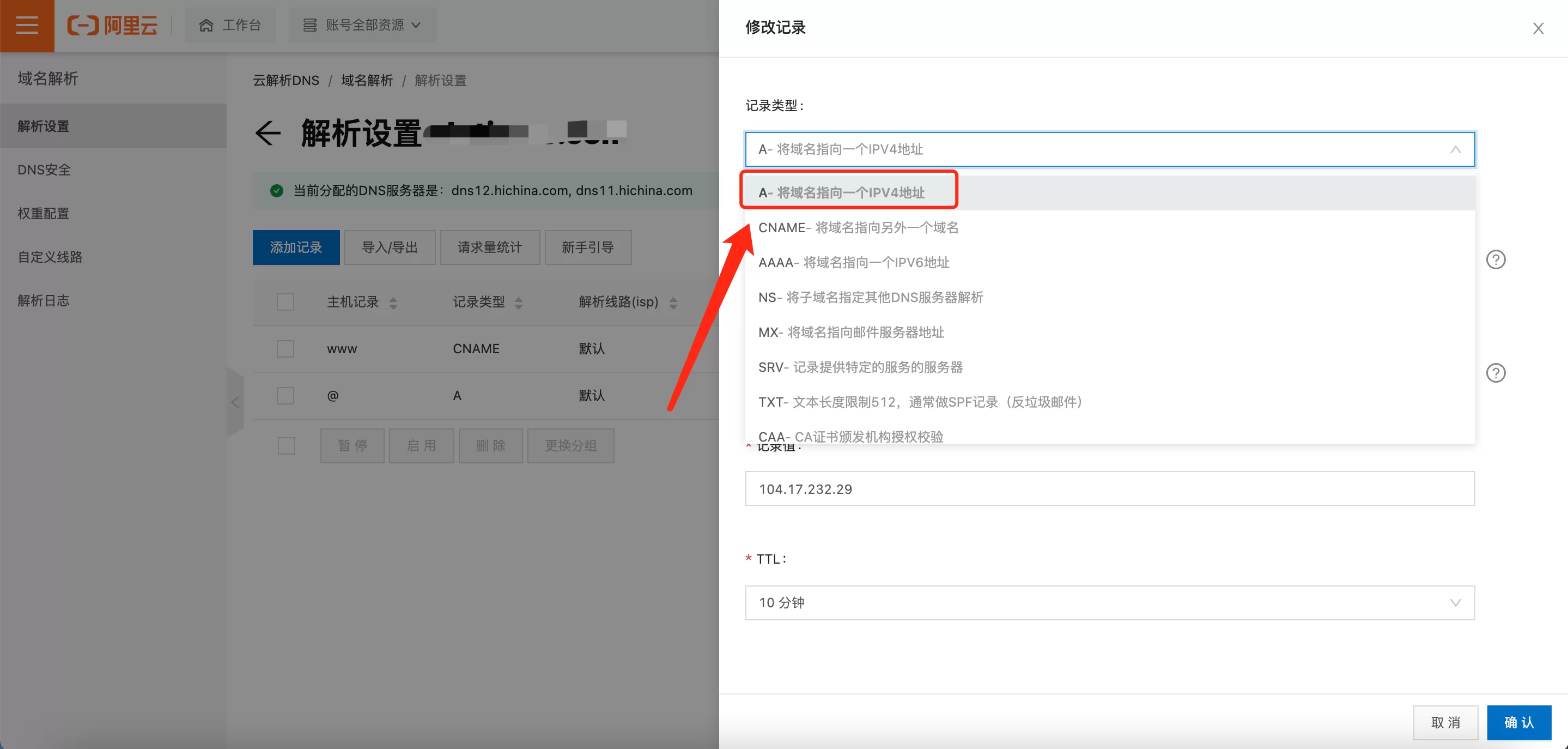The width and height of the screenshot is (1568, 749).
Task: Open the 工作台 home icon
Action: 206,26
